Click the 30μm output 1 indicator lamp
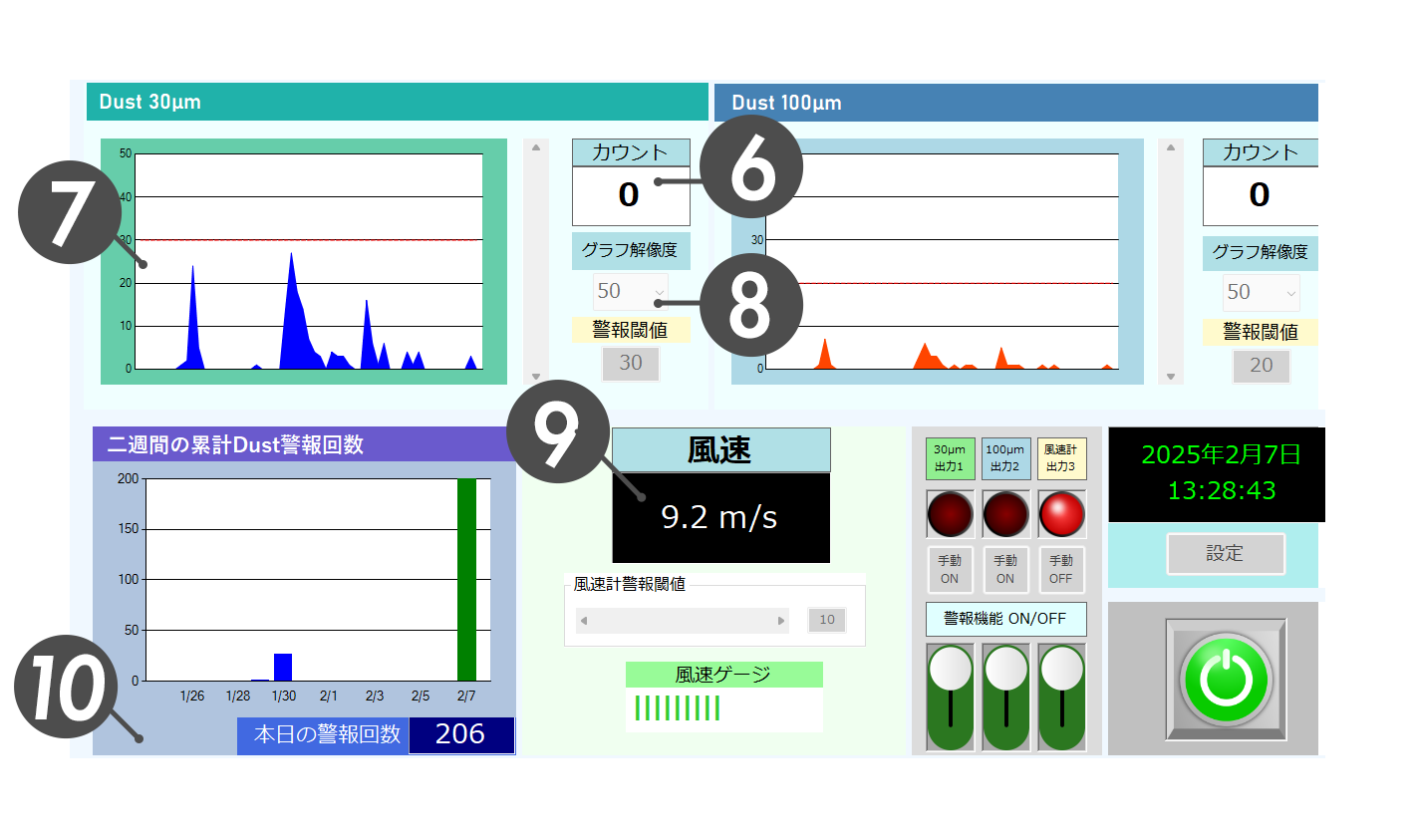1415x840 pixels. [950, 514]
